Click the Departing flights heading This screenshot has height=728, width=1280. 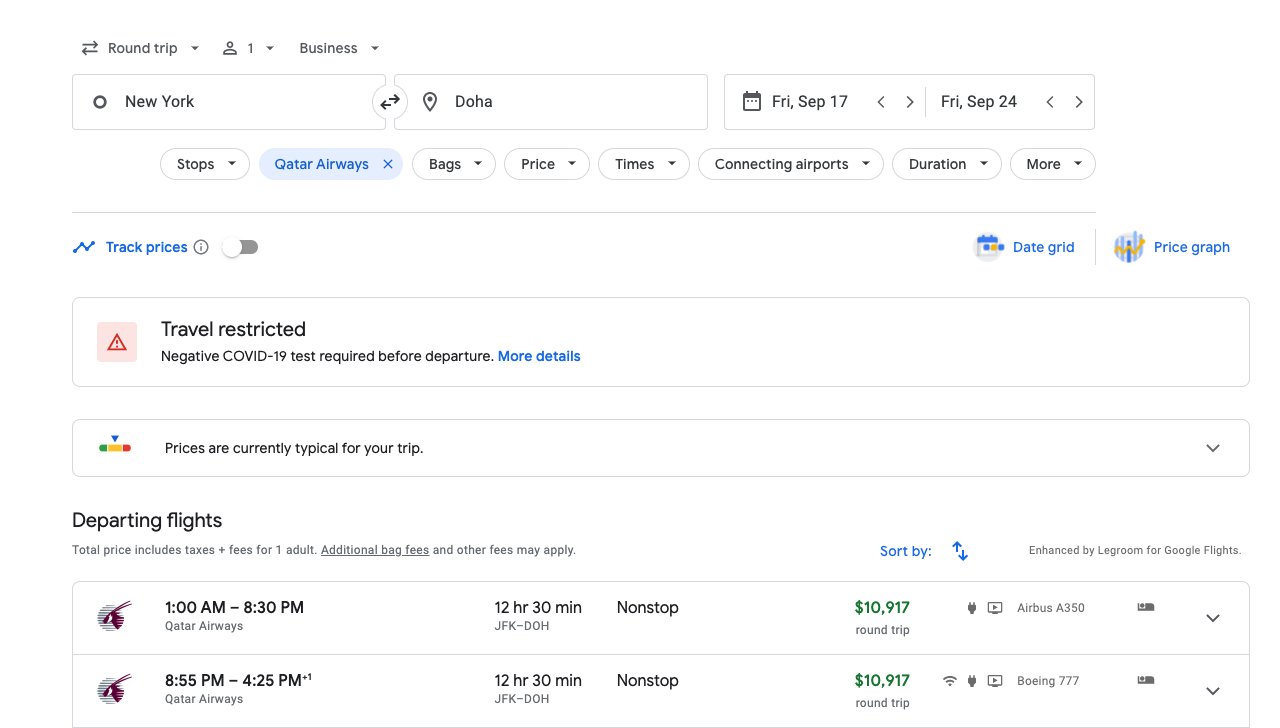click(147, 520)
